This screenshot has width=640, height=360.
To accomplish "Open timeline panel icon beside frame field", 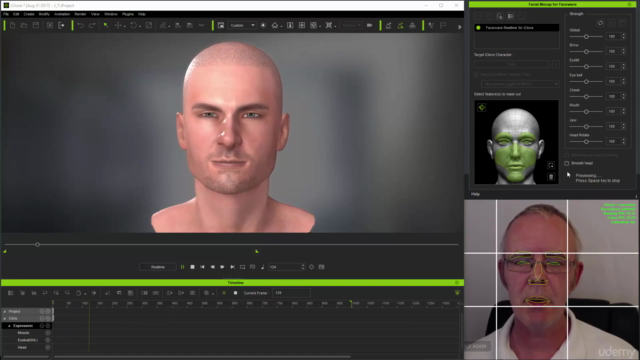I will [322, 267].
